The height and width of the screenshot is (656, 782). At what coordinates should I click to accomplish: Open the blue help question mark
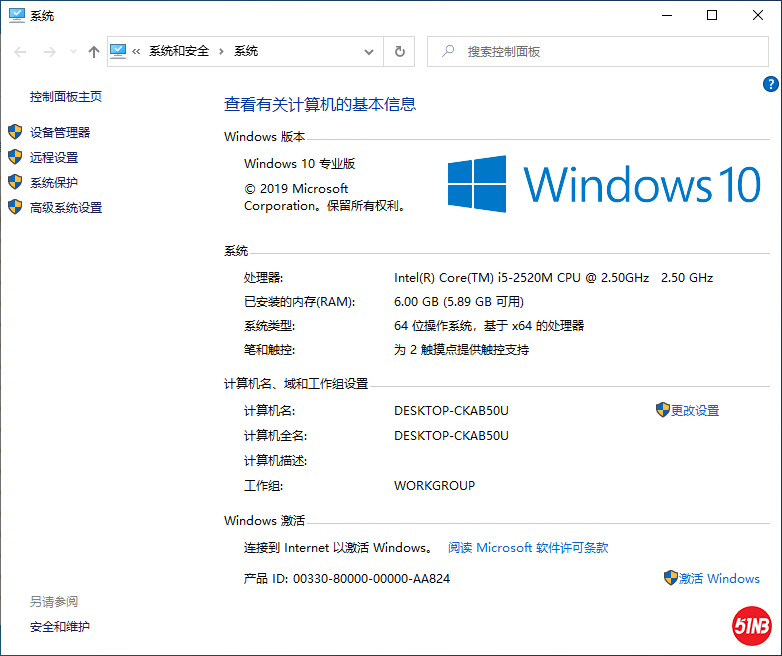coord(771,84)
